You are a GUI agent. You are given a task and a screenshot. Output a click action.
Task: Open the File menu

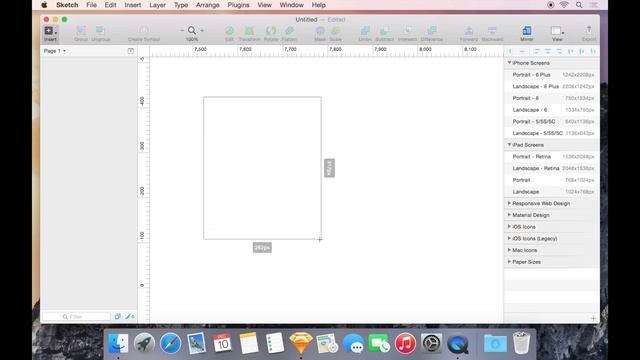tap(91, 5)
